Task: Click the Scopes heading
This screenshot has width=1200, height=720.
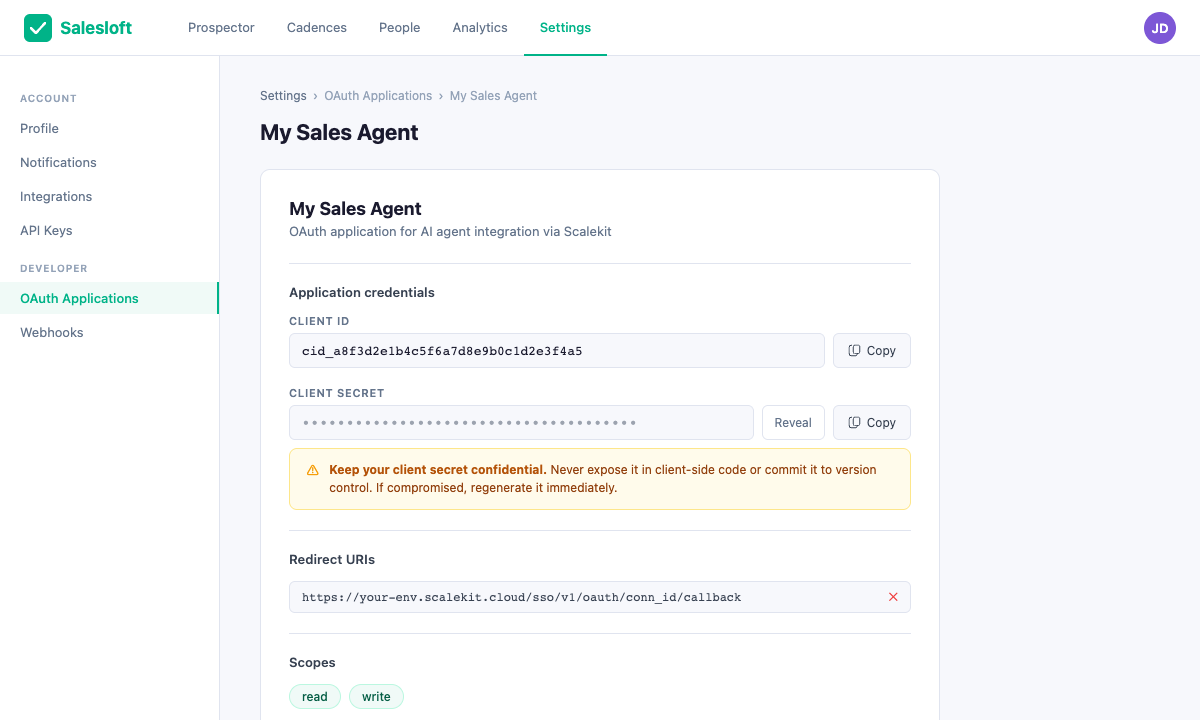Action: 312,663
